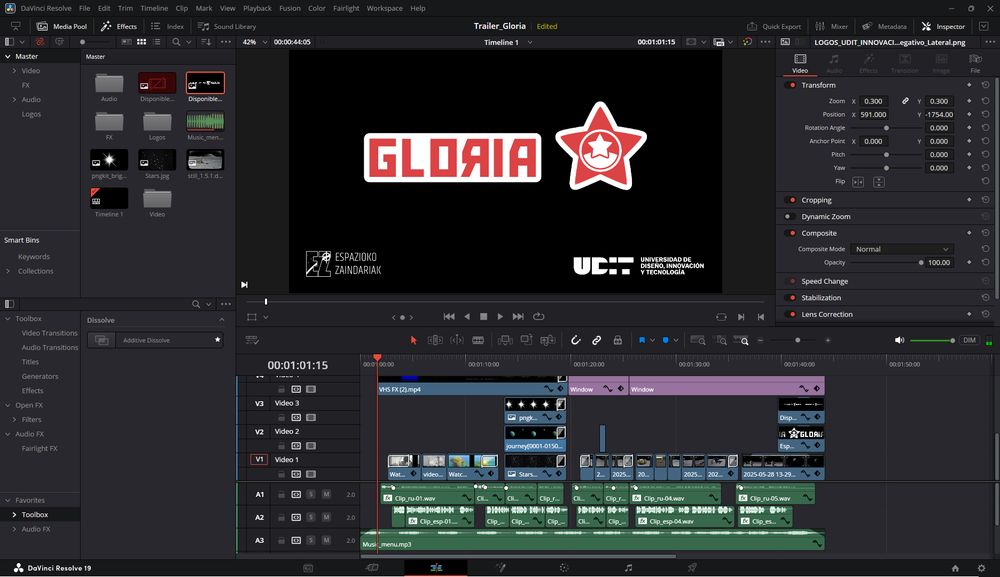
Task: Enable the Dynamic Zoom section
Action: tap(788, 217)
